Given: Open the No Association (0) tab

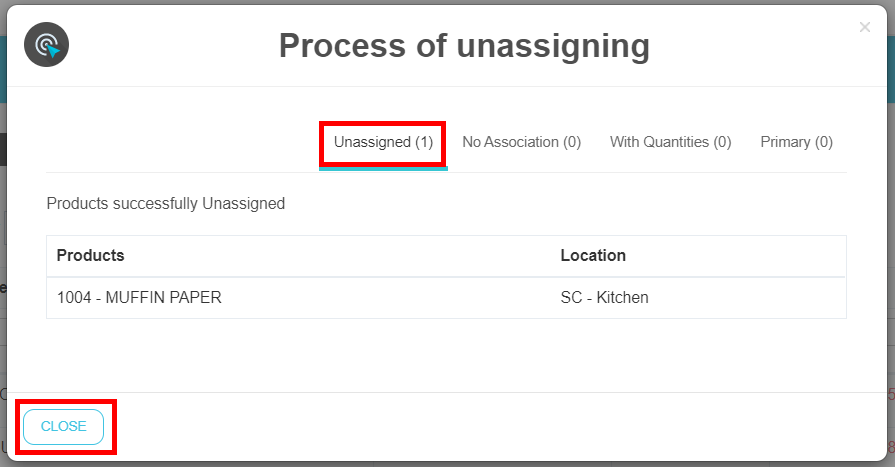Looking at the screenshot, I should (521, 142).
